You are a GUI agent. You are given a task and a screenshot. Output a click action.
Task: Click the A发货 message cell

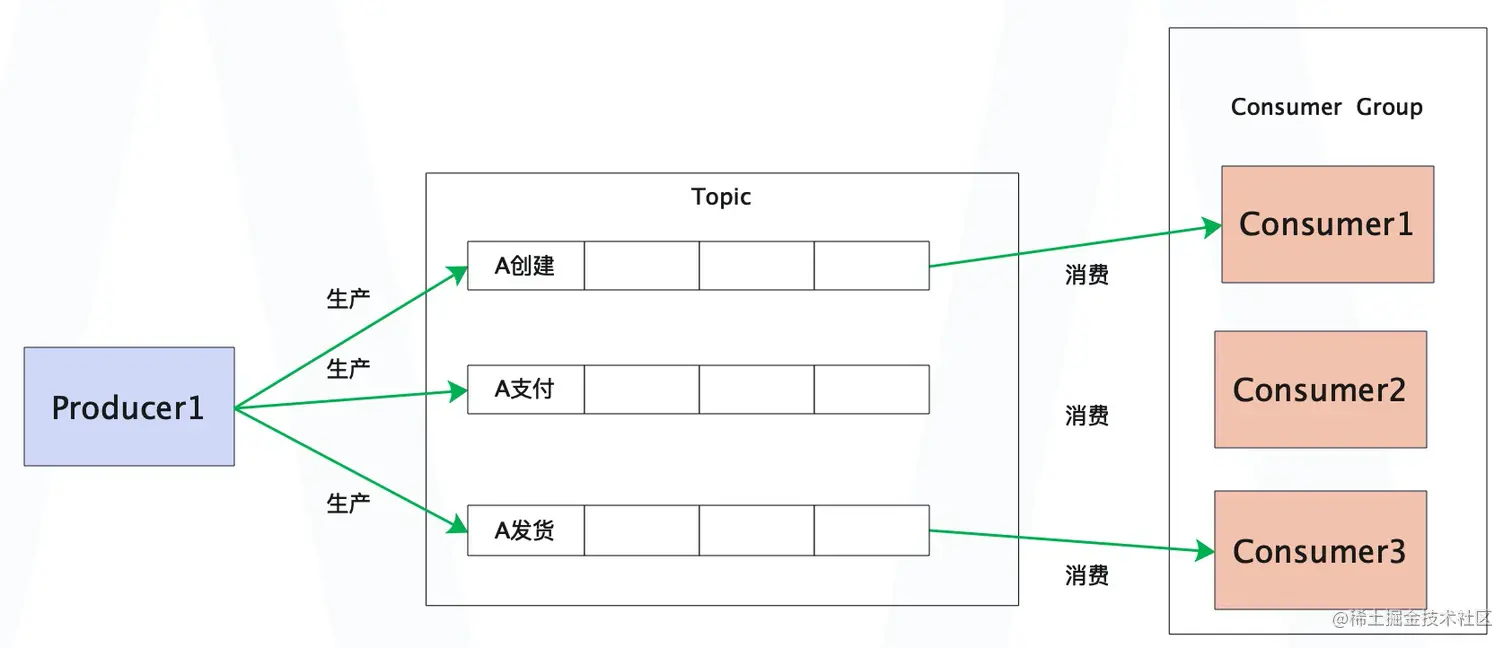[x=525, y=531]
